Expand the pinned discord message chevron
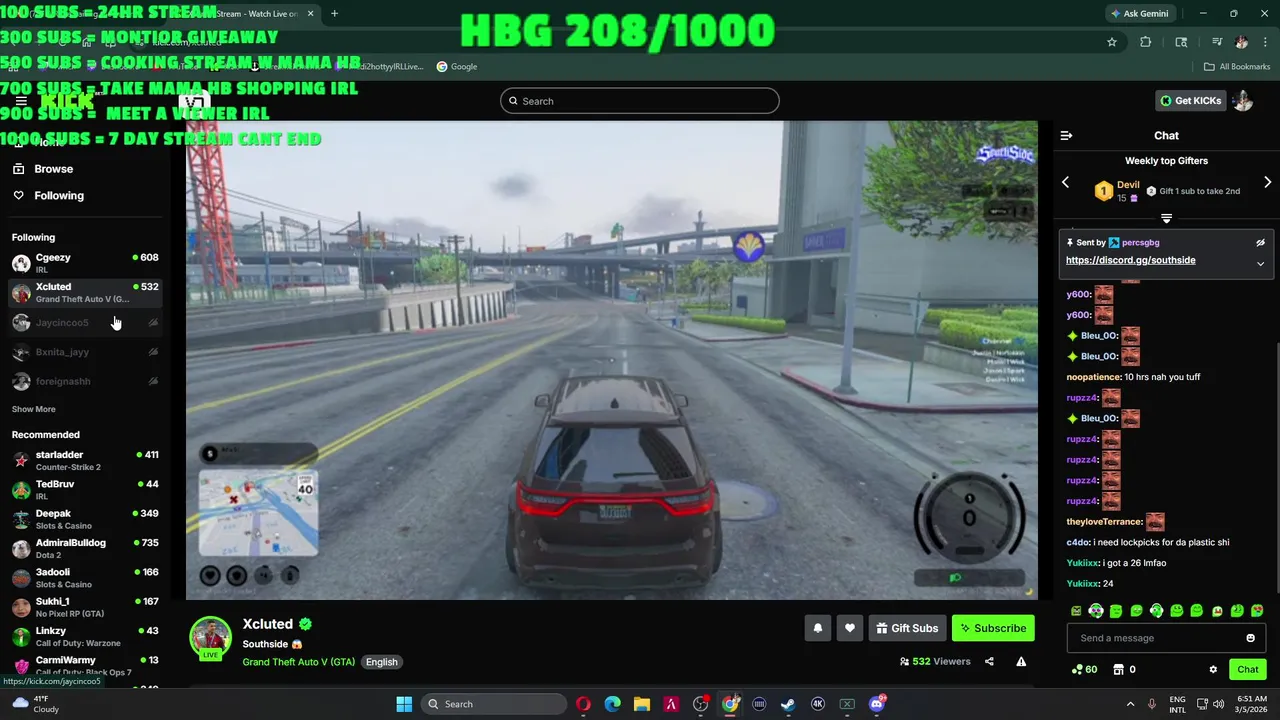 1260,264
